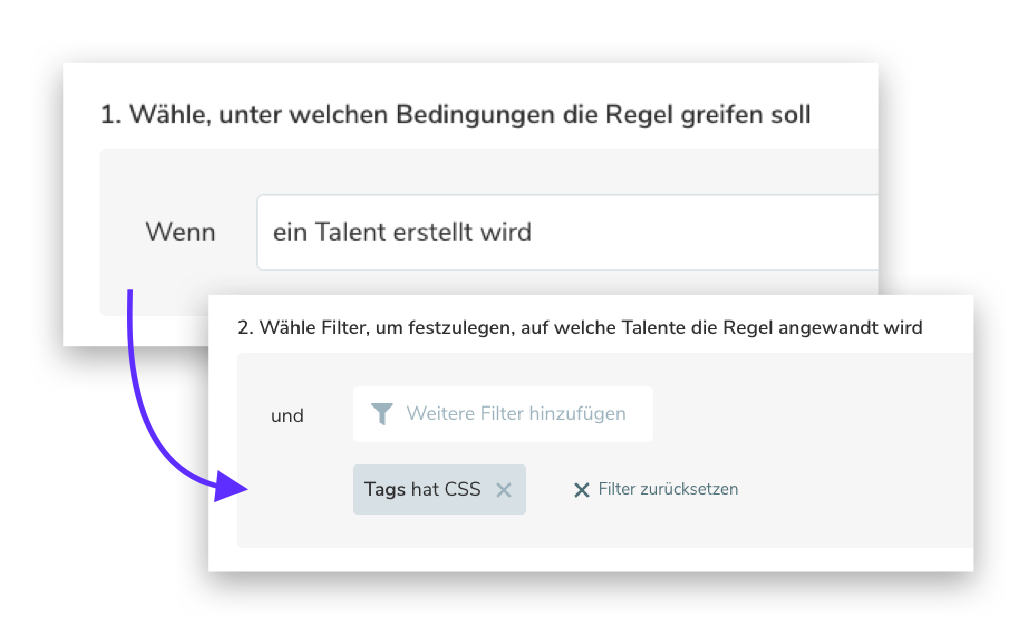Click the "Wenn" label
Screen dimensions: 1027x629
click(180, 233)
